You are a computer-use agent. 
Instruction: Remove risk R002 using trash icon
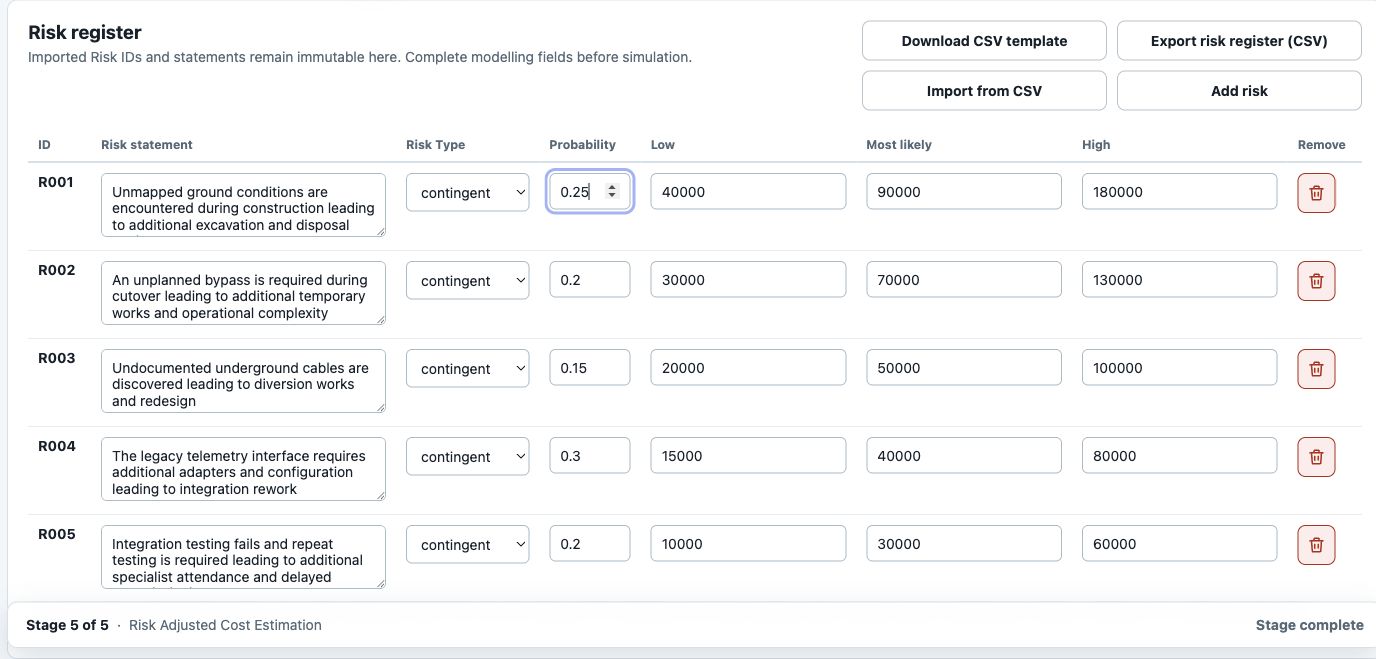click(x=1316, y=280)
